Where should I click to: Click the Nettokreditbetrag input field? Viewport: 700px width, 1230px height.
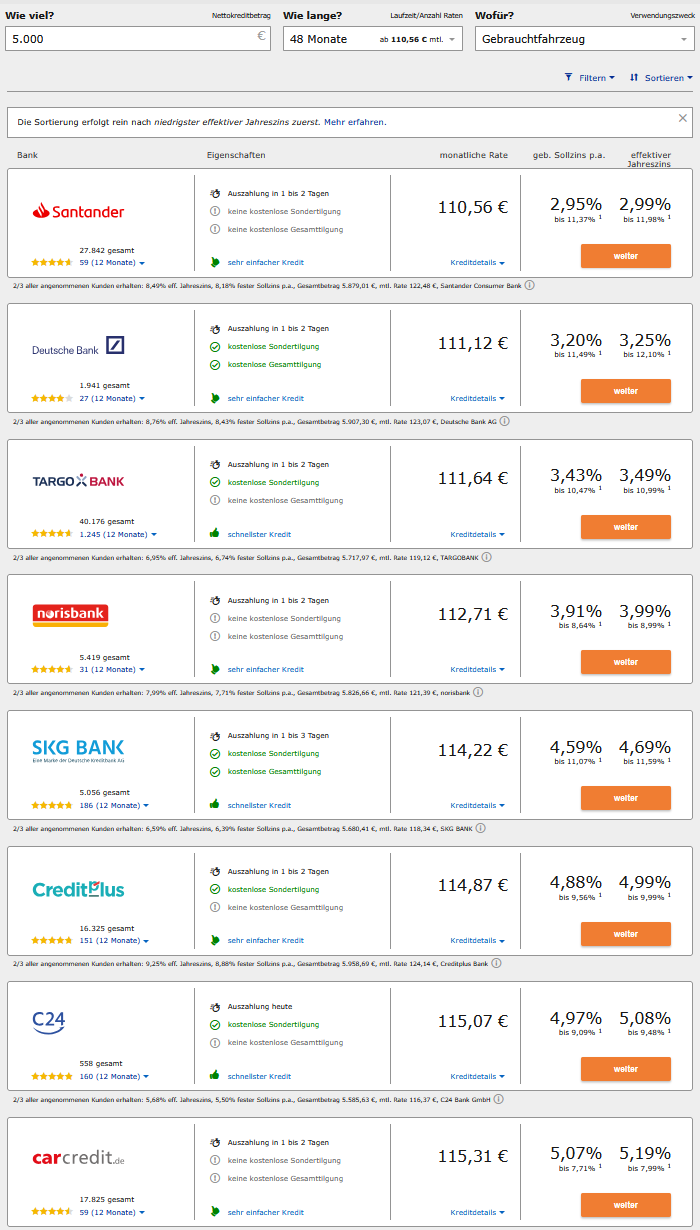tap(130, 39)
